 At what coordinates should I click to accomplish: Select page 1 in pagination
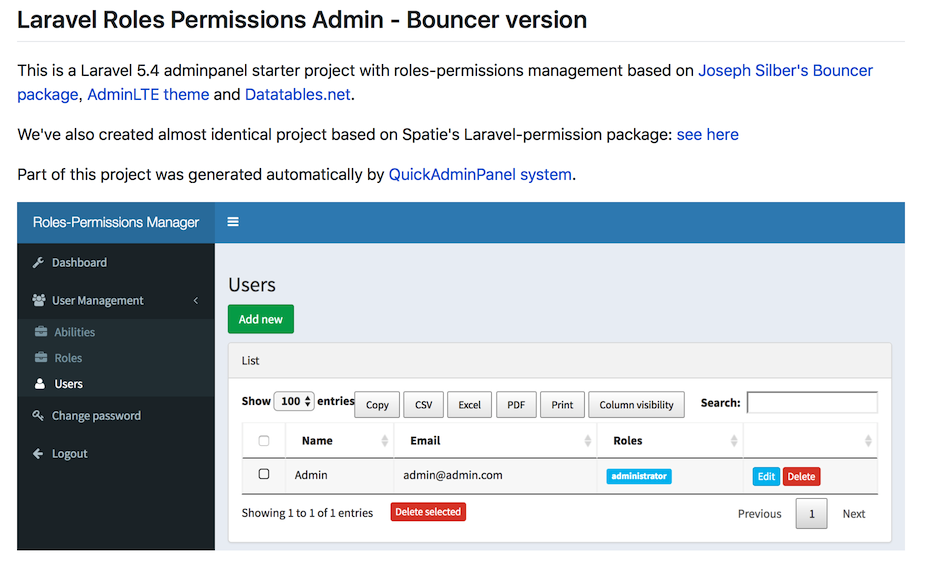tap(811, 514)
